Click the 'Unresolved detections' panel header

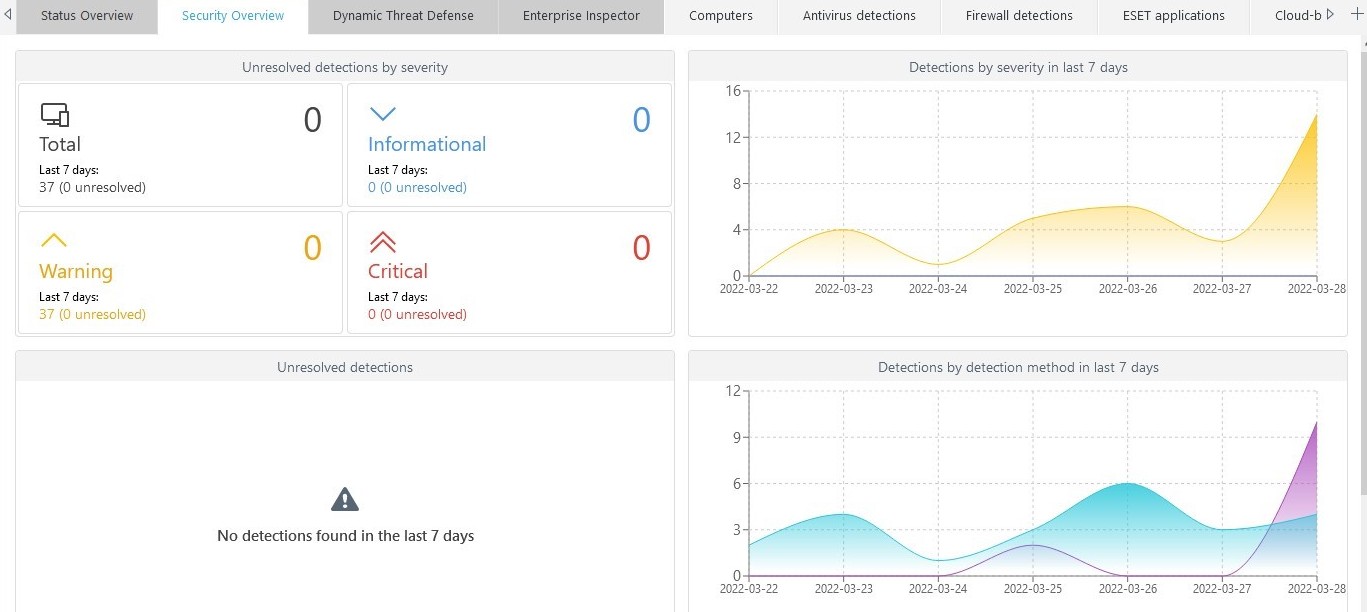click(345, 367)
